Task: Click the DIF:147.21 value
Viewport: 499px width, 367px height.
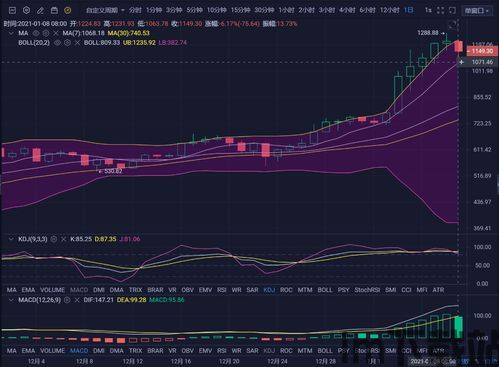Action: (x=99, y=300)
